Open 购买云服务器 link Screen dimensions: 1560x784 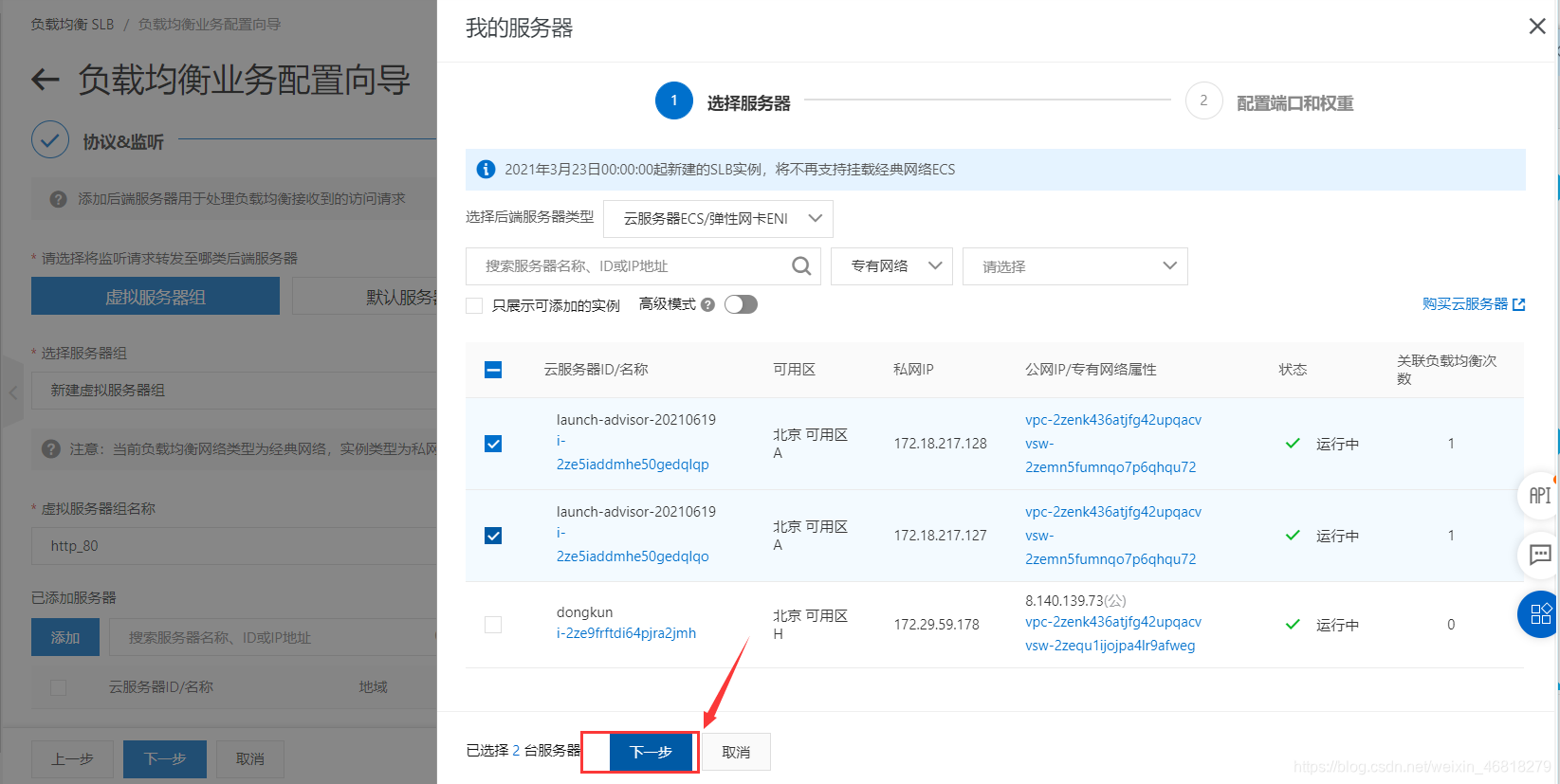(1465, 304)
